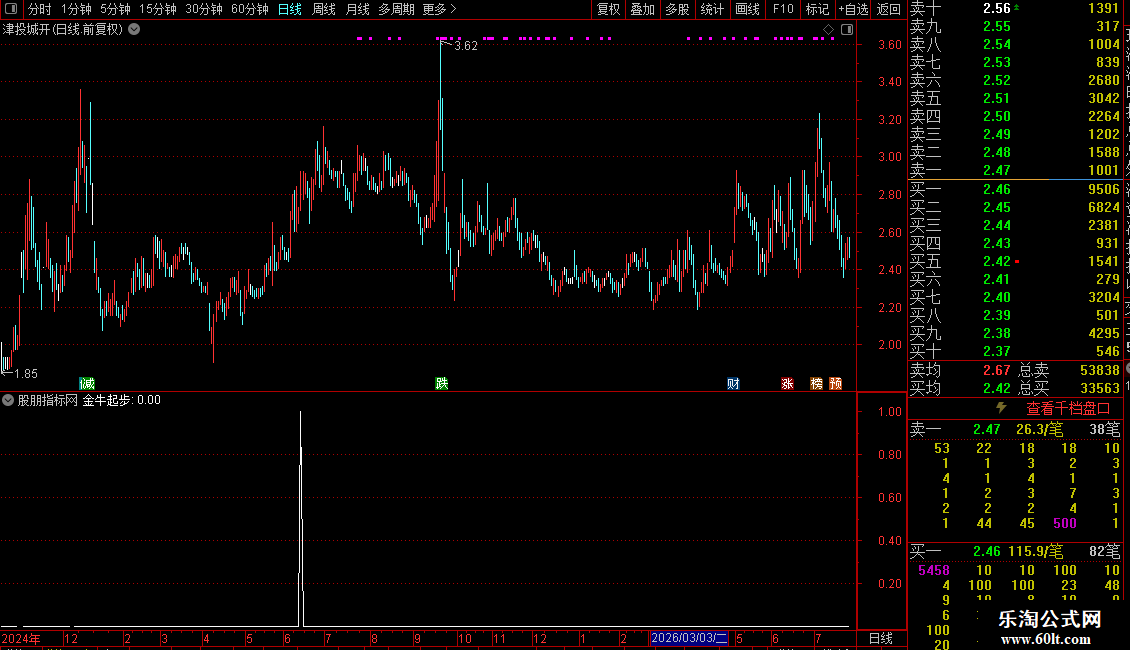Click the lightning icon beside 查看千档盘口
The image size is (1130, 650).
pyautogui.click(x=1001, y=408)
